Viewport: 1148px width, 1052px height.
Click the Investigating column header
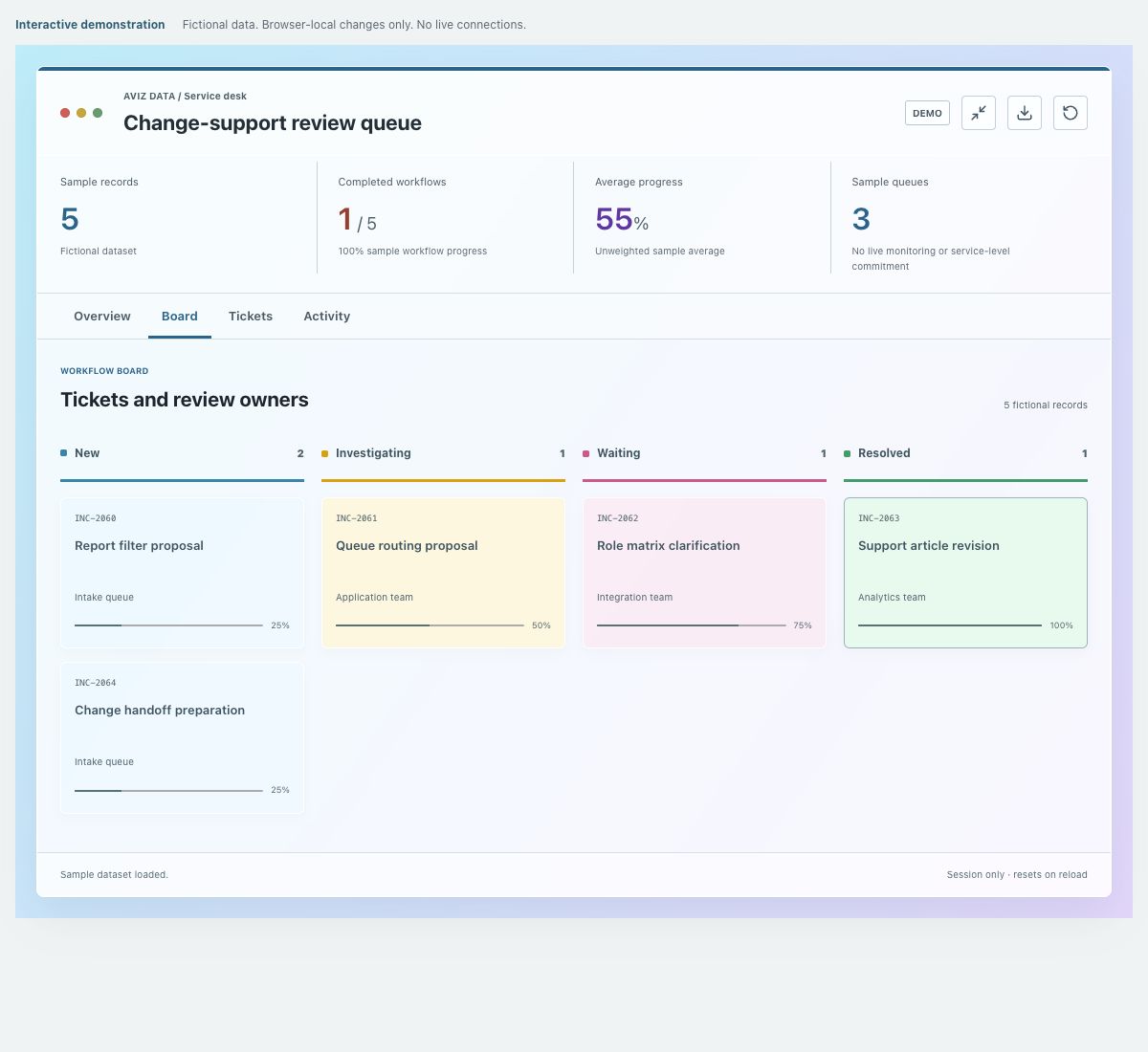tap(443, 453)
